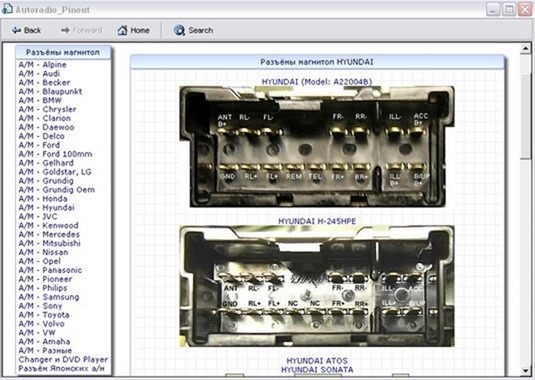The image size is (535, 380).
Task: Click the HYUNDAI A22004B connector image
Action: [317, 146]
